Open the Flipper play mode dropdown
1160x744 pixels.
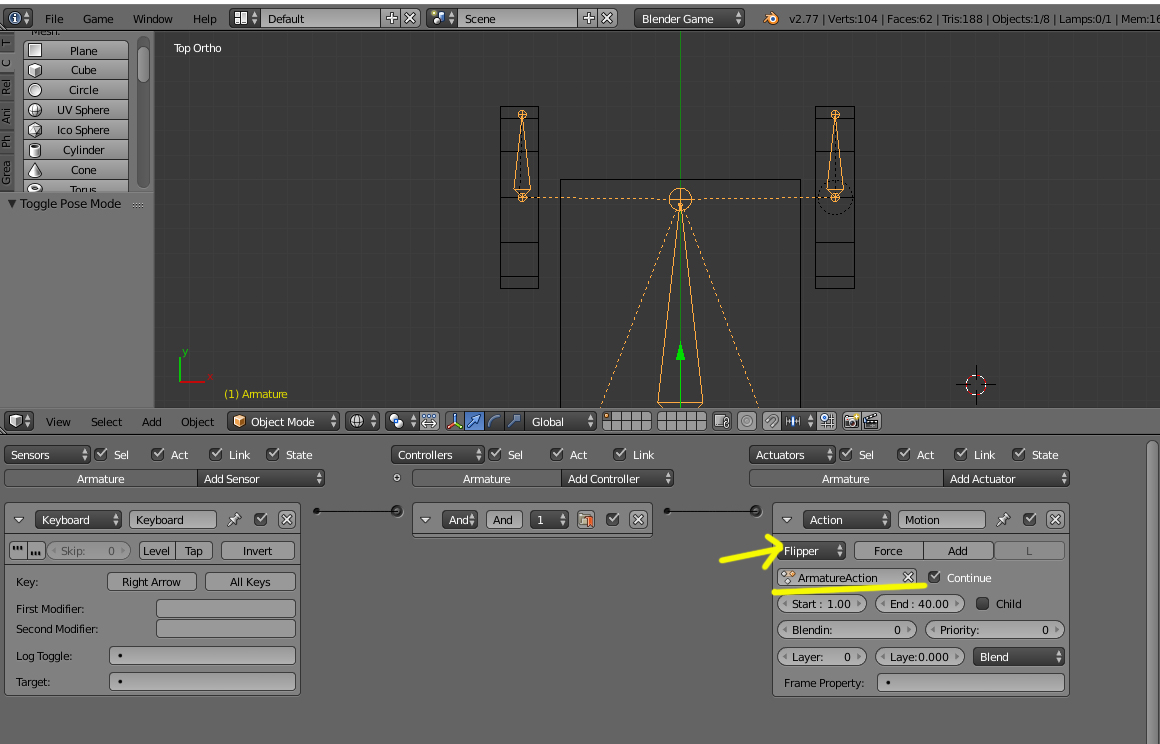coord(812,551)
